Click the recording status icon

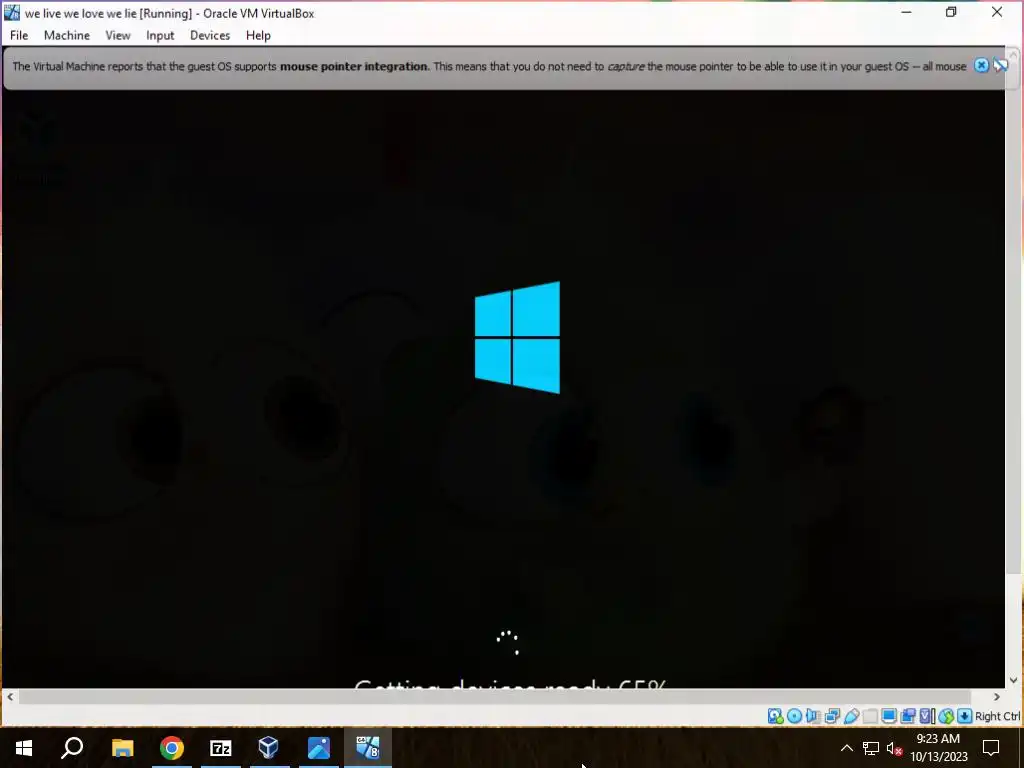908,716
